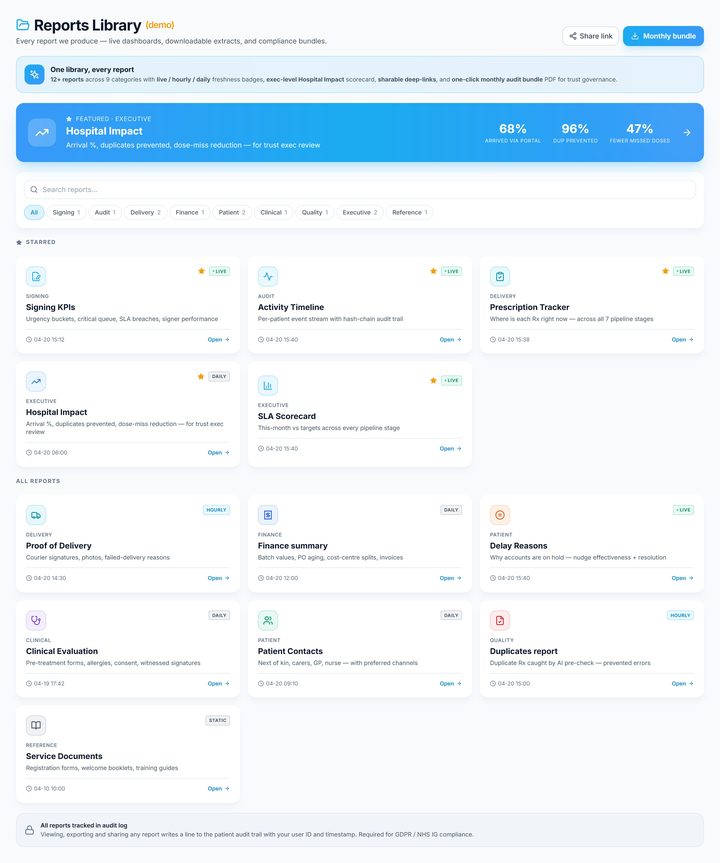This screenshot has width=720, height=863.
Task: Open the Signing KPIs report
Action: point(219,340)
